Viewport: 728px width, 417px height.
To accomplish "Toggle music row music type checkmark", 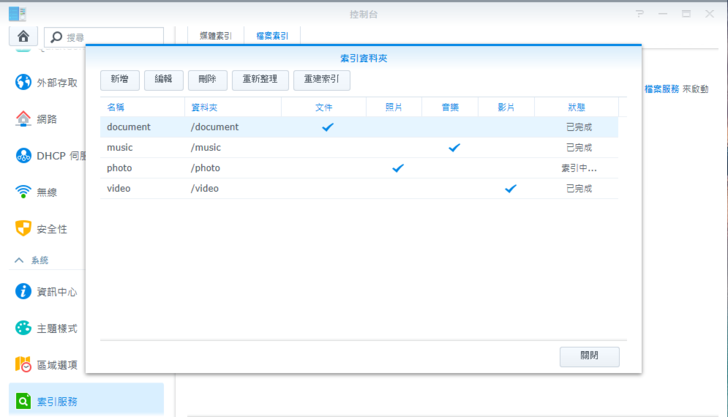I will (x=454, y=148).
